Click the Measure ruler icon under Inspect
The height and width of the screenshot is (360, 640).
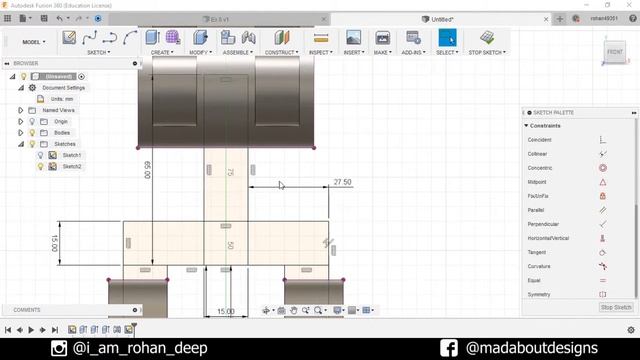pos(321,38)
